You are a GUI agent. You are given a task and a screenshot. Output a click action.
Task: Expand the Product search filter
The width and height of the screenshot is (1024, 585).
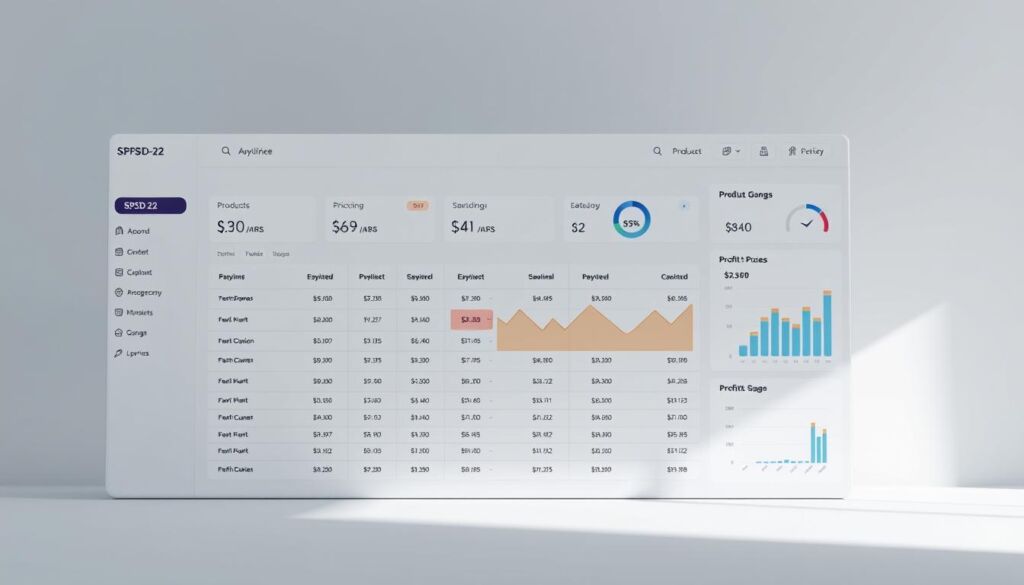click(x=679, y=150)
